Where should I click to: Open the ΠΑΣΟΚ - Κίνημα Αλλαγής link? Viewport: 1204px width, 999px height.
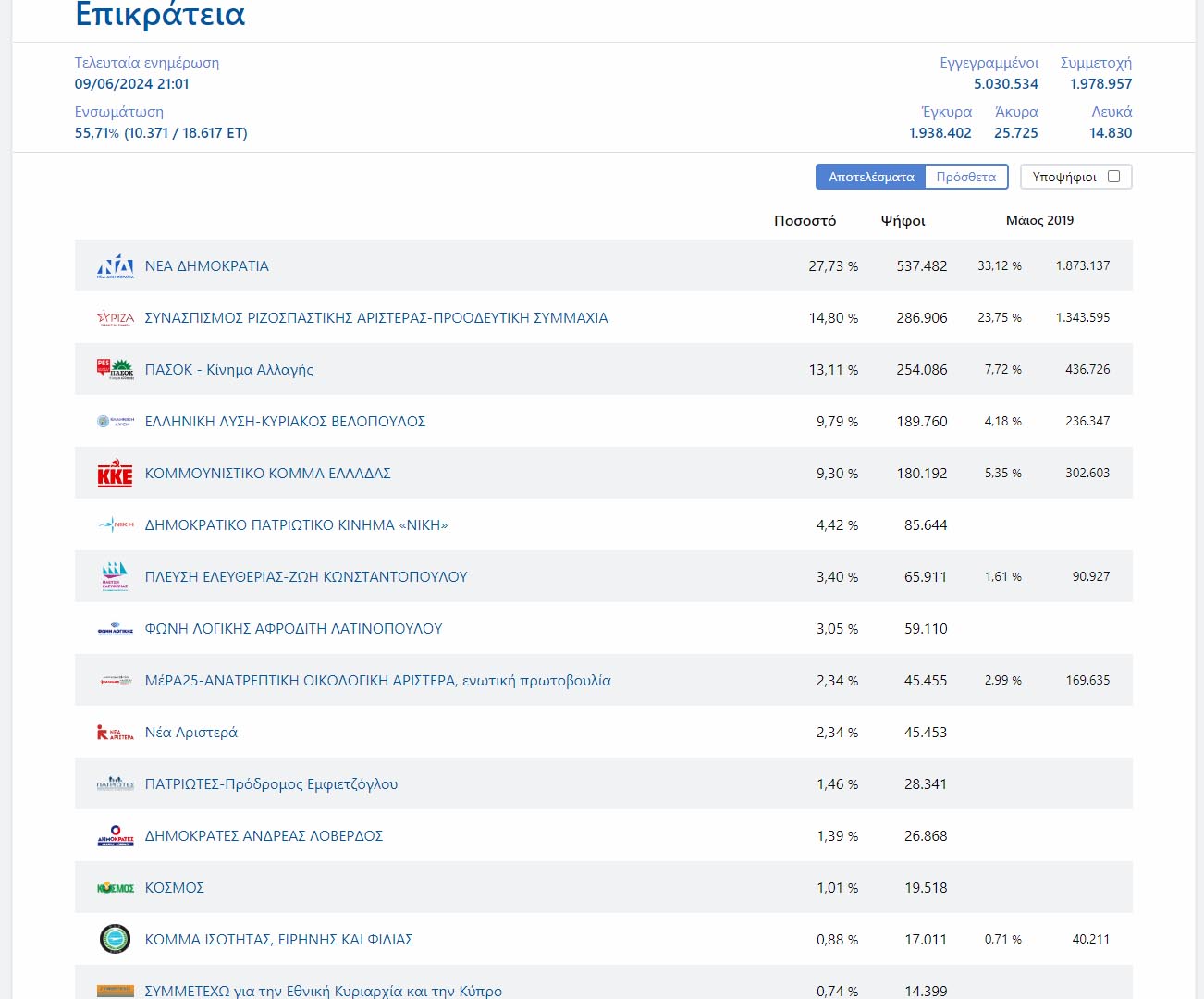tap(229, 370)
